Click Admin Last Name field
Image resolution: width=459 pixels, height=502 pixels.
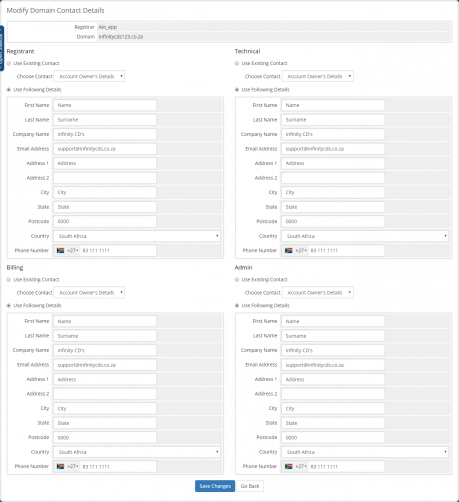[x=333, y=336]
